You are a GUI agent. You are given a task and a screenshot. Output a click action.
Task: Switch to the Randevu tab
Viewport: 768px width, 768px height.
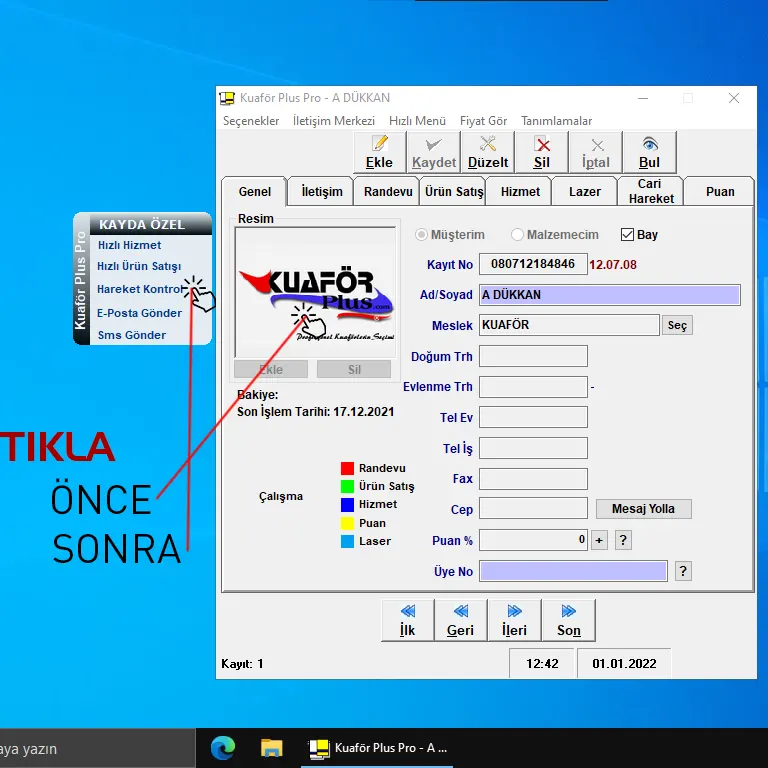click(388, 192)
